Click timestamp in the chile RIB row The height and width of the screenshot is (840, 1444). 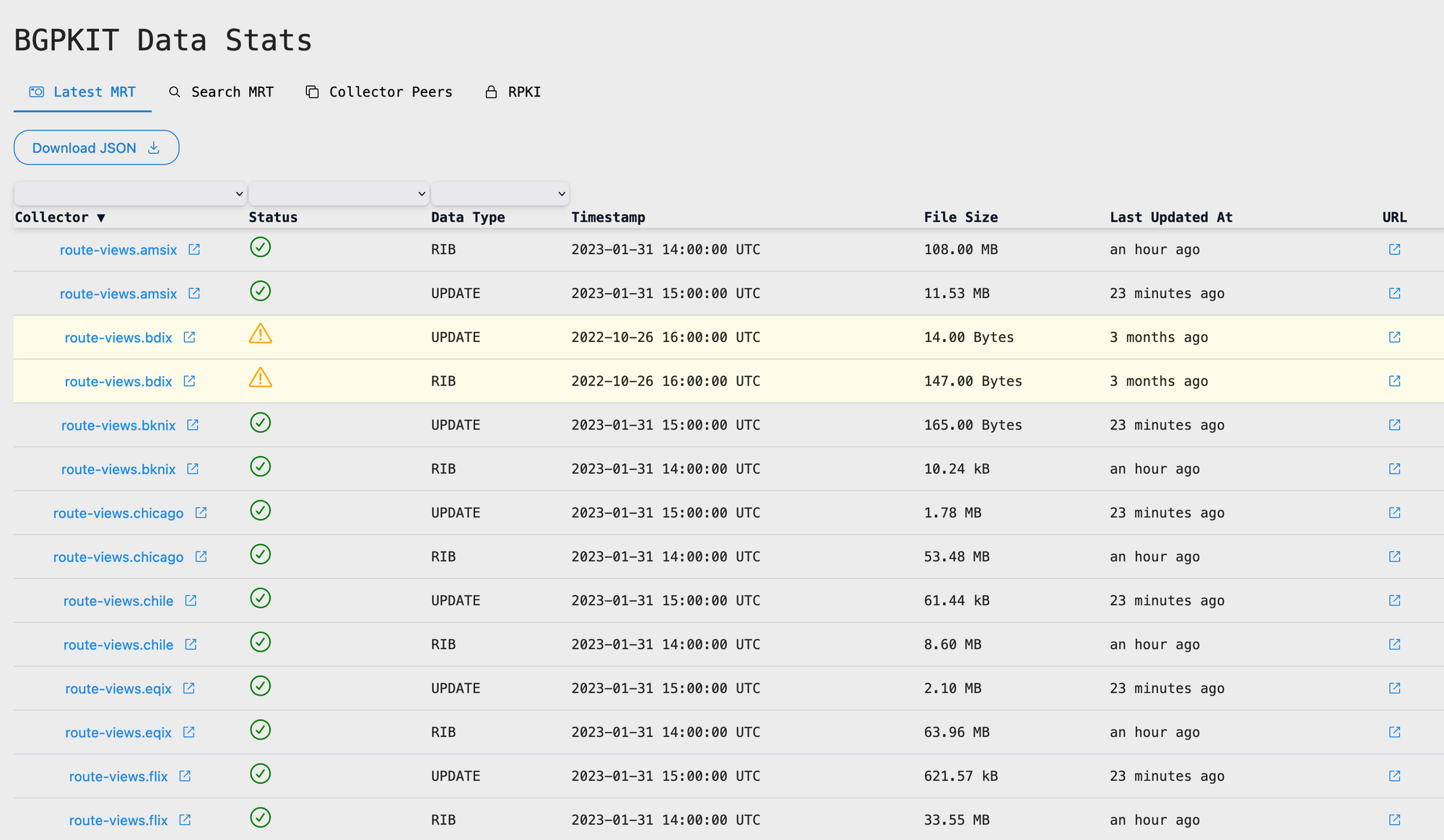coord(666,644)
